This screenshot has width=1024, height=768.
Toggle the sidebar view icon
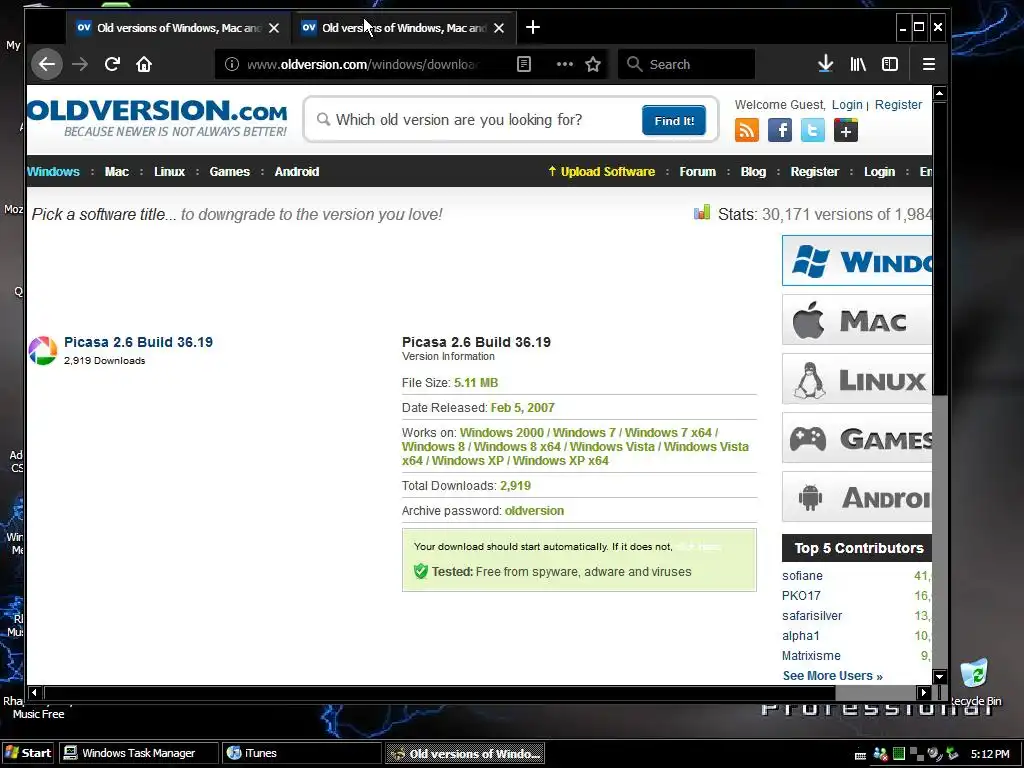(890, 64)
